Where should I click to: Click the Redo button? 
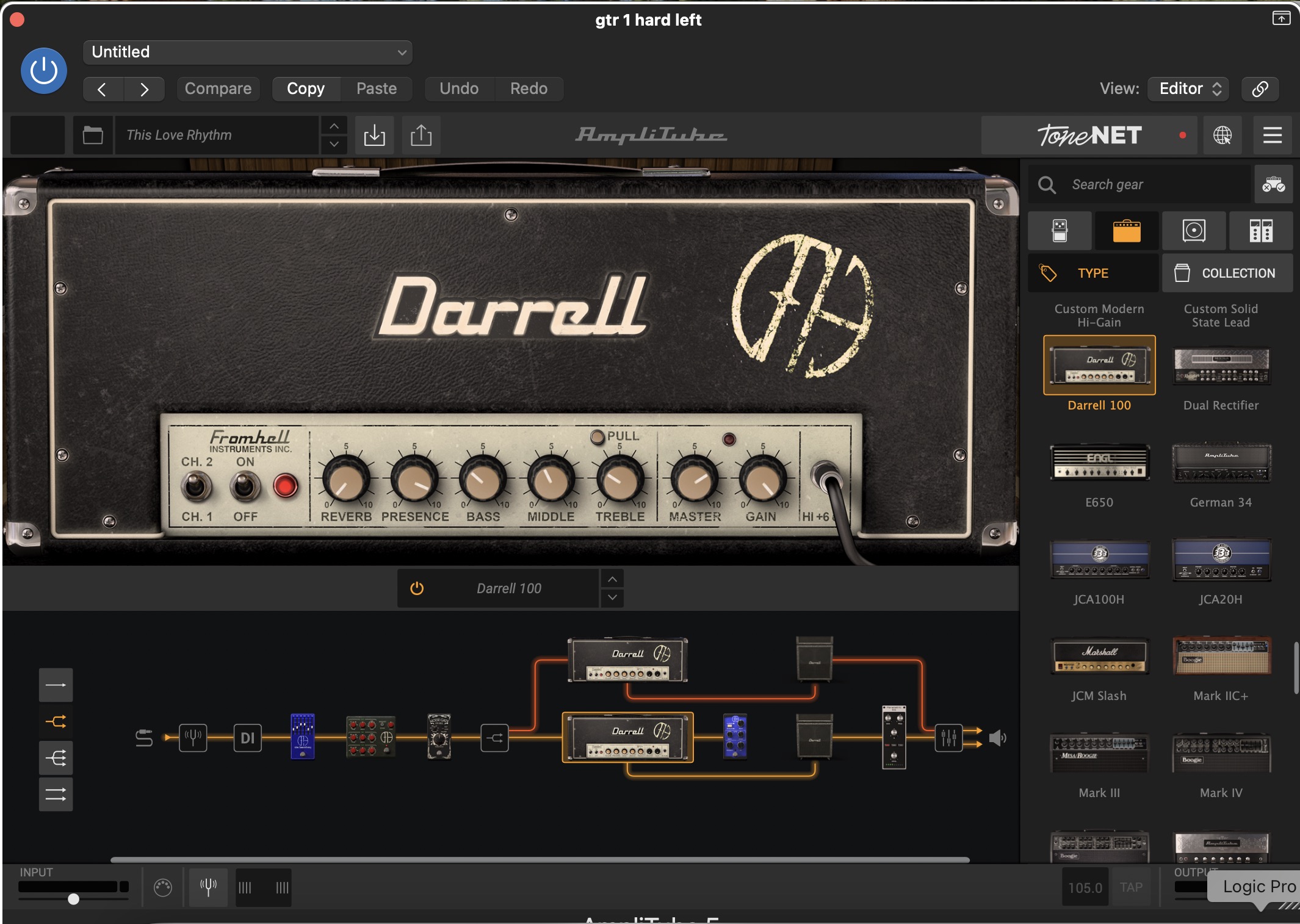529,89
